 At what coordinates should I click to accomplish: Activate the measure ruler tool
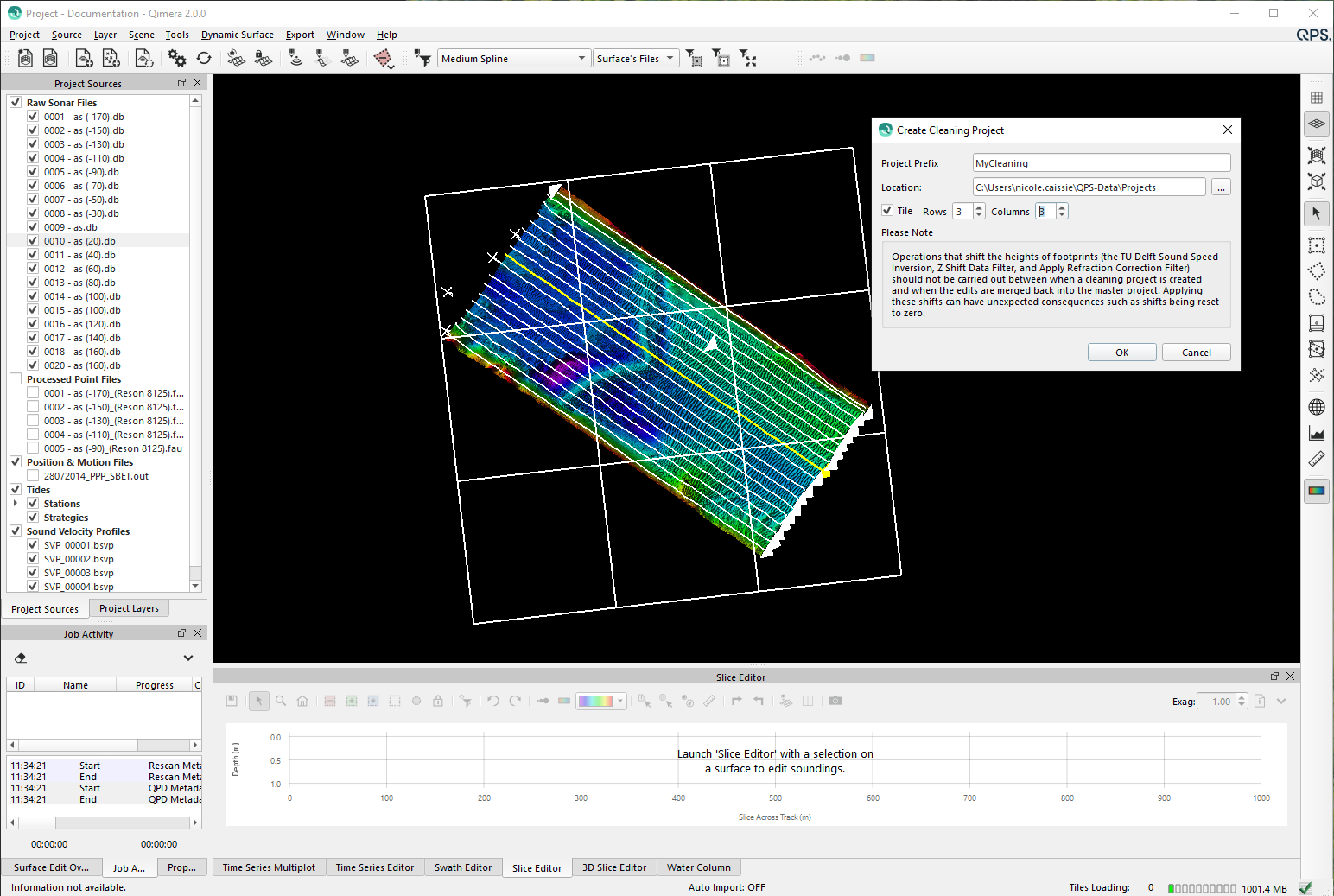click(1316, 459)
